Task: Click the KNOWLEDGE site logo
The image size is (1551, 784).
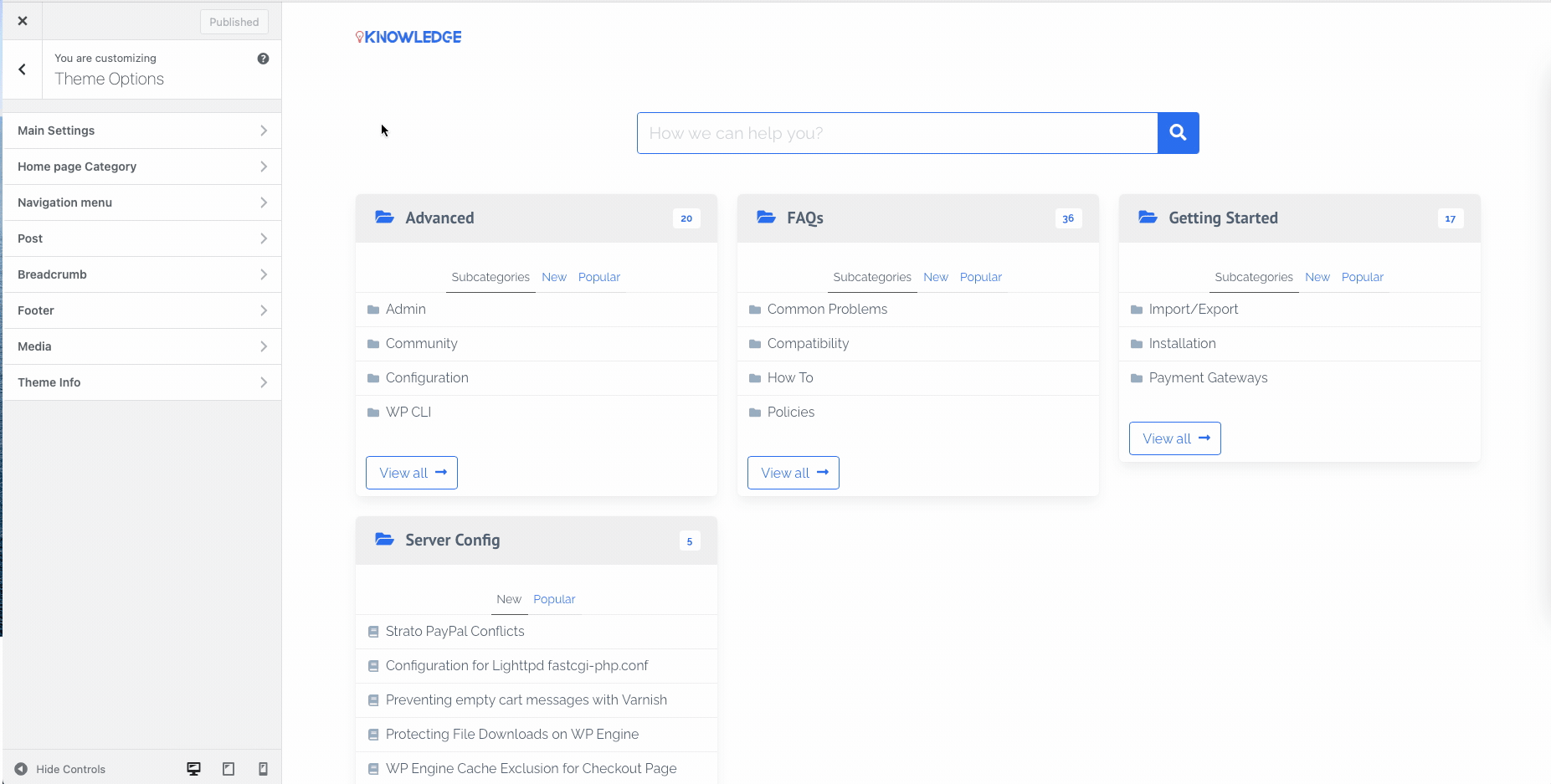Action: click(x=408, y=37)
